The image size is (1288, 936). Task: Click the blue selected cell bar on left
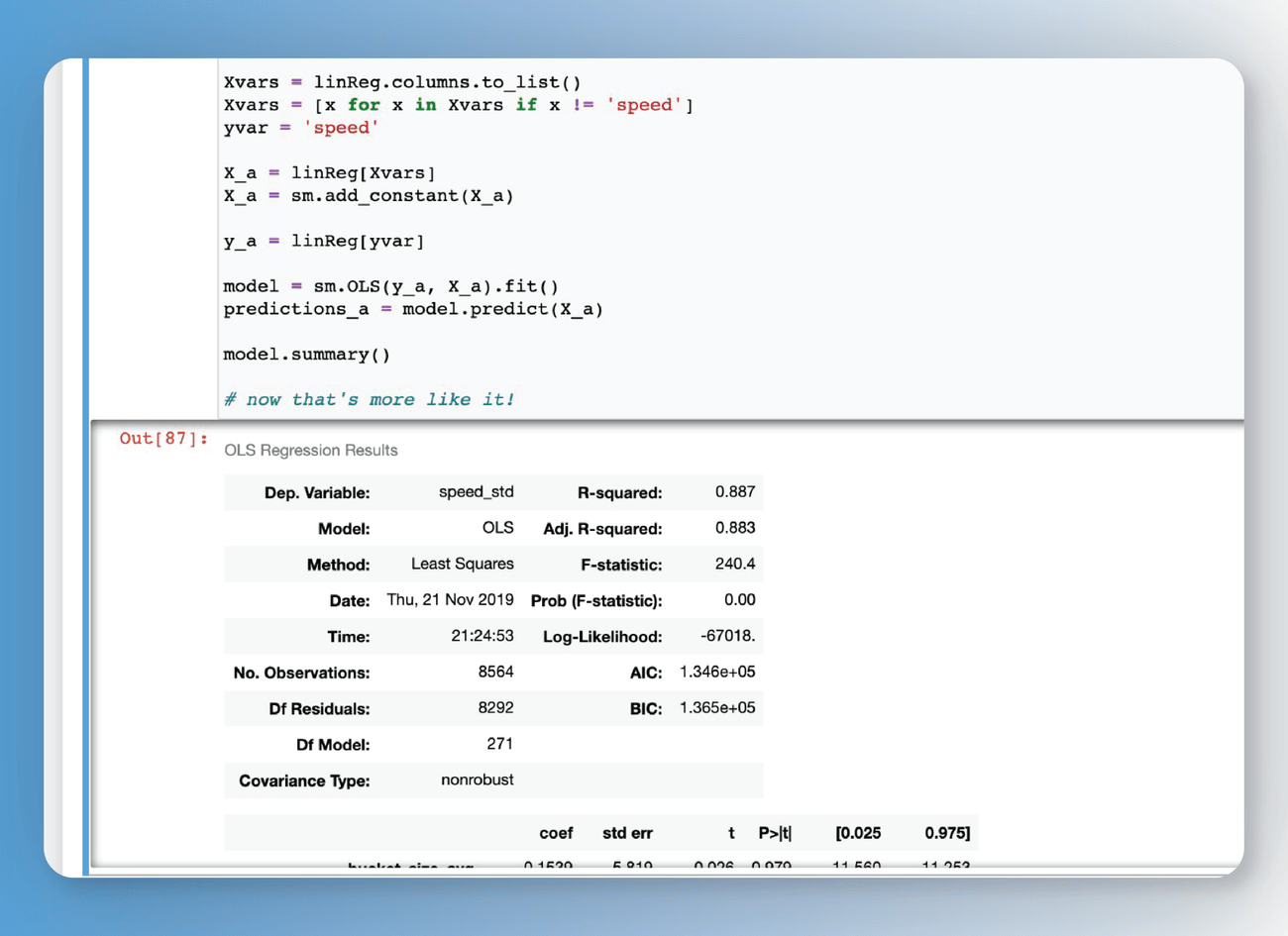86,466
